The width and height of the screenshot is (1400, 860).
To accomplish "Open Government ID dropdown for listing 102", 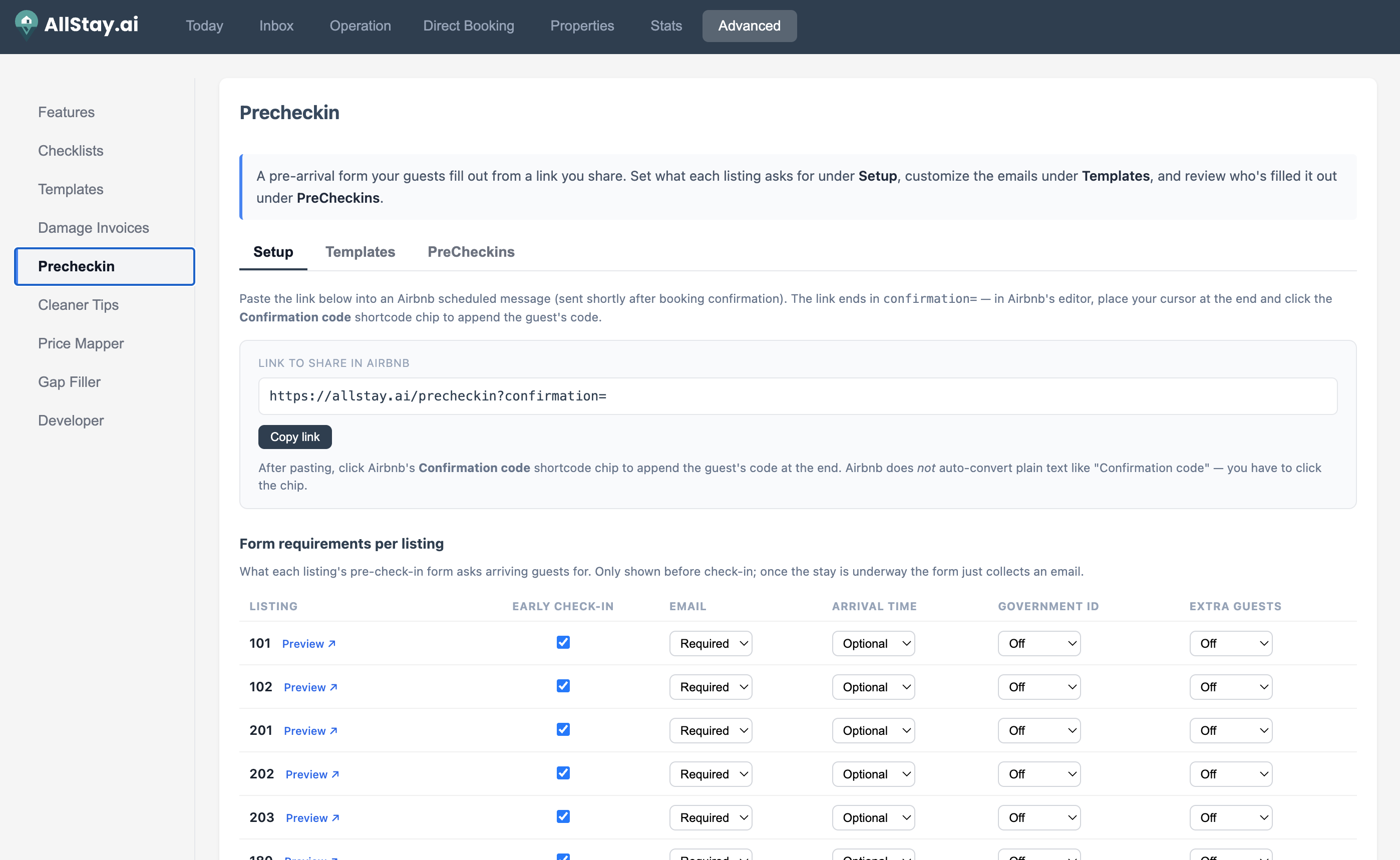I will point(1039,687).
